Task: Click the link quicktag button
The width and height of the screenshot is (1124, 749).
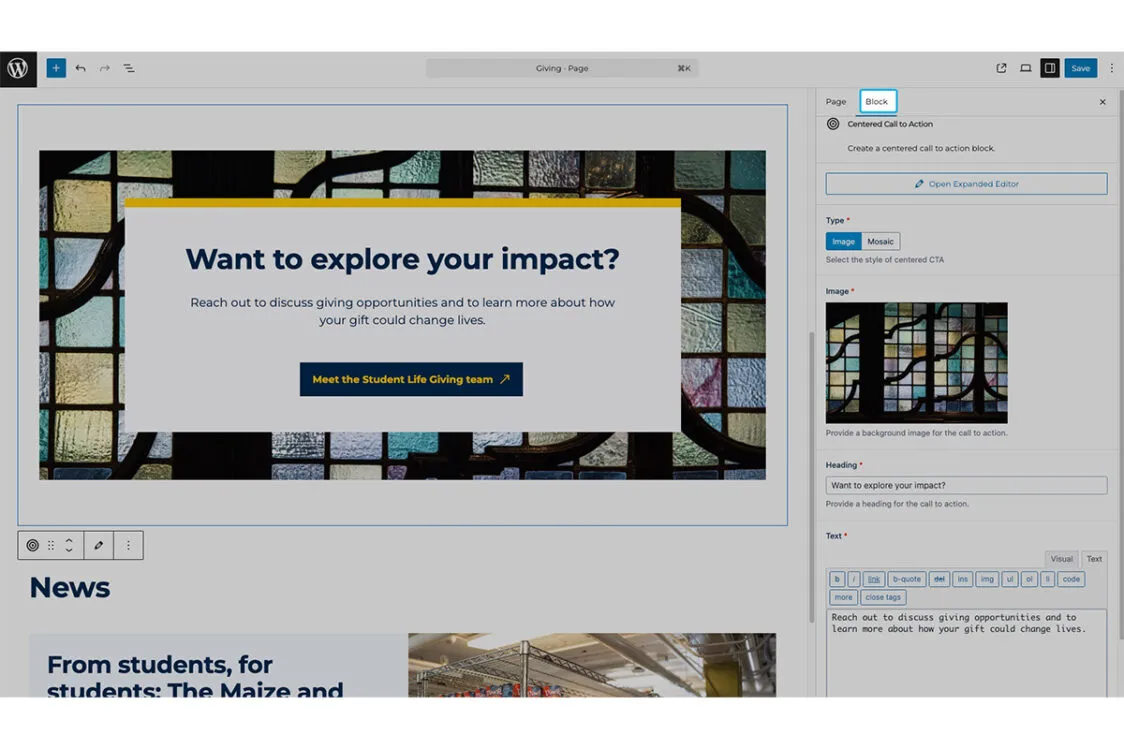Action: pos(874,579)
